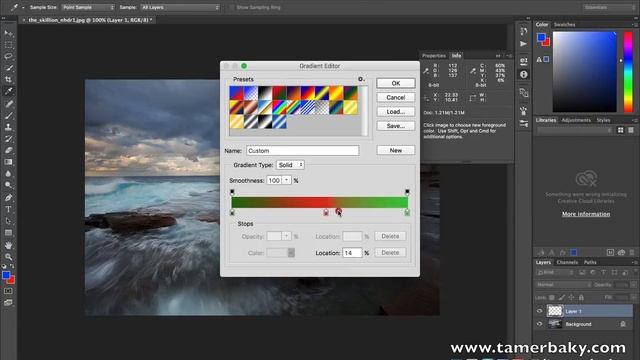Toggle lock position in Layers panel
Image resolution: width=640 pixels, height=360 pixels.
coord(571,298)
